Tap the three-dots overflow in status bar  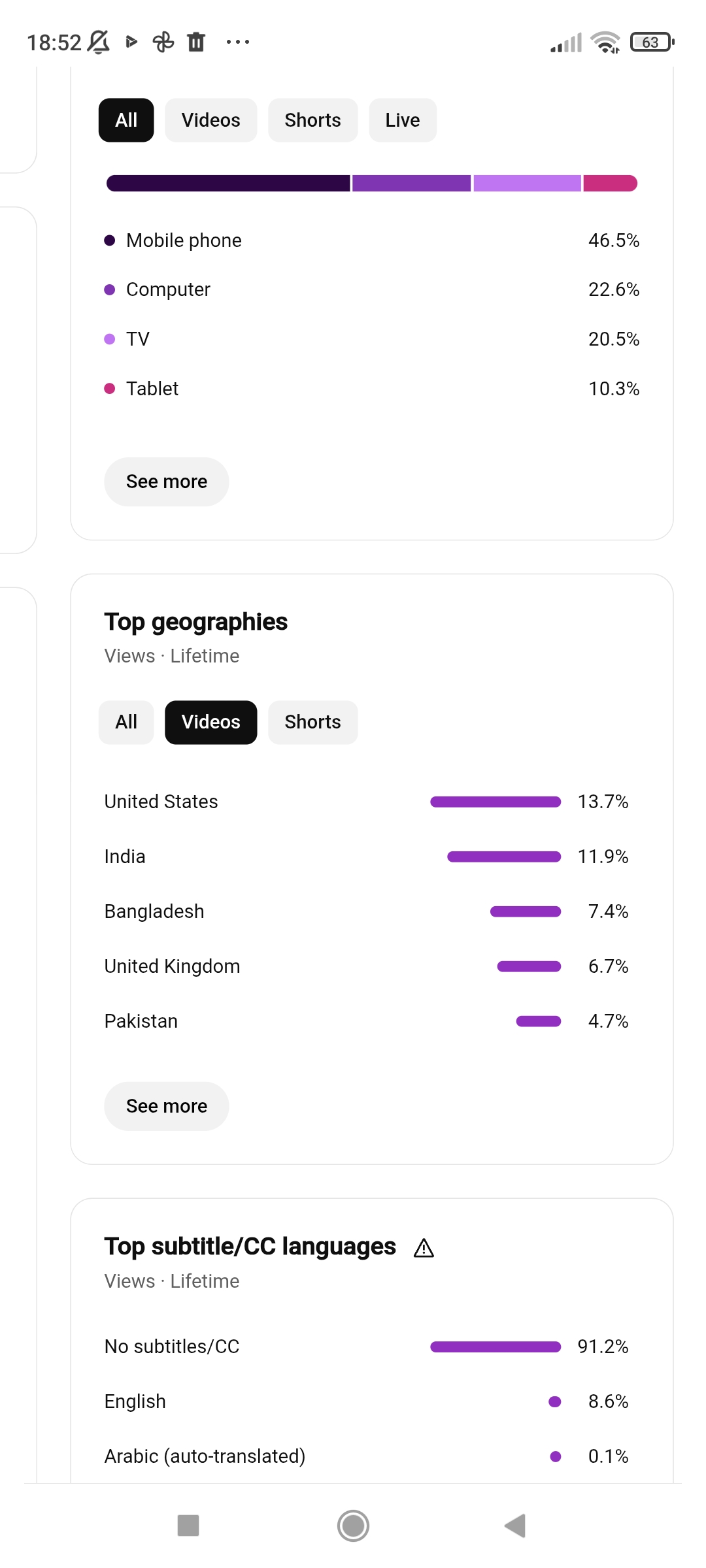coord(238,42)
